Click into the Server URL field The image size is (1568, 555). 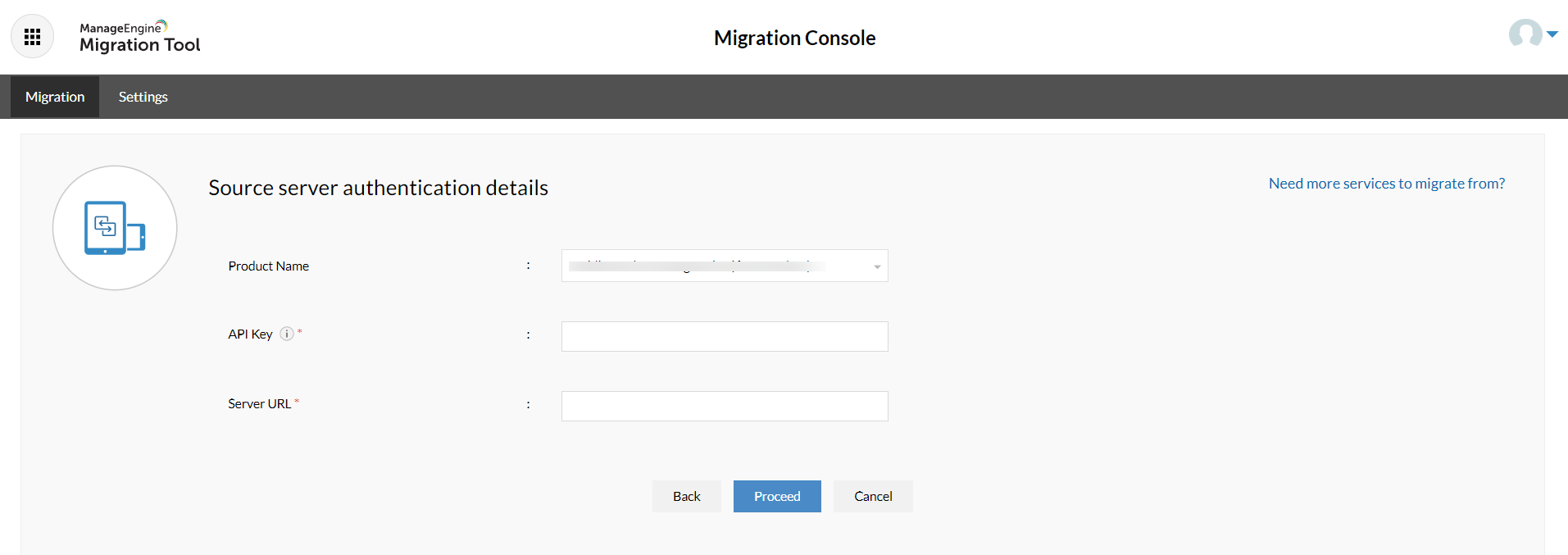pos(724,406)
